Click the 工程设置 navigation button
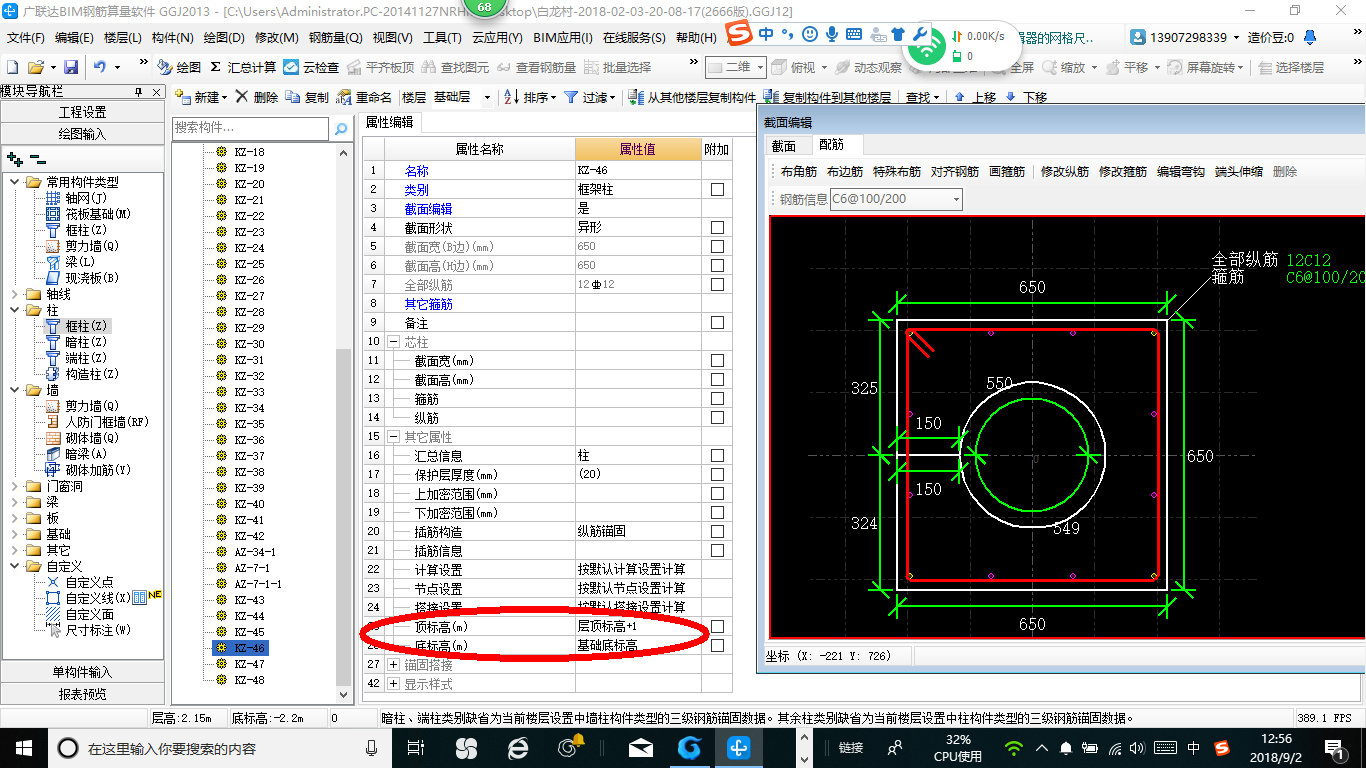This screenshot has height=768, width=1366. pyautogui.click(x=82, y=112)
